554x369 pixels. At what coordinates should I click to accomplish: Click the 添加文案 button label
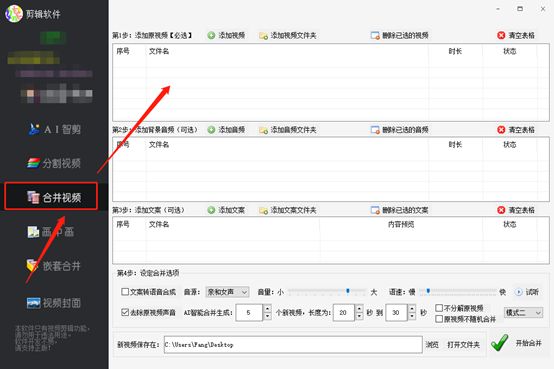(x=232, y=210)
